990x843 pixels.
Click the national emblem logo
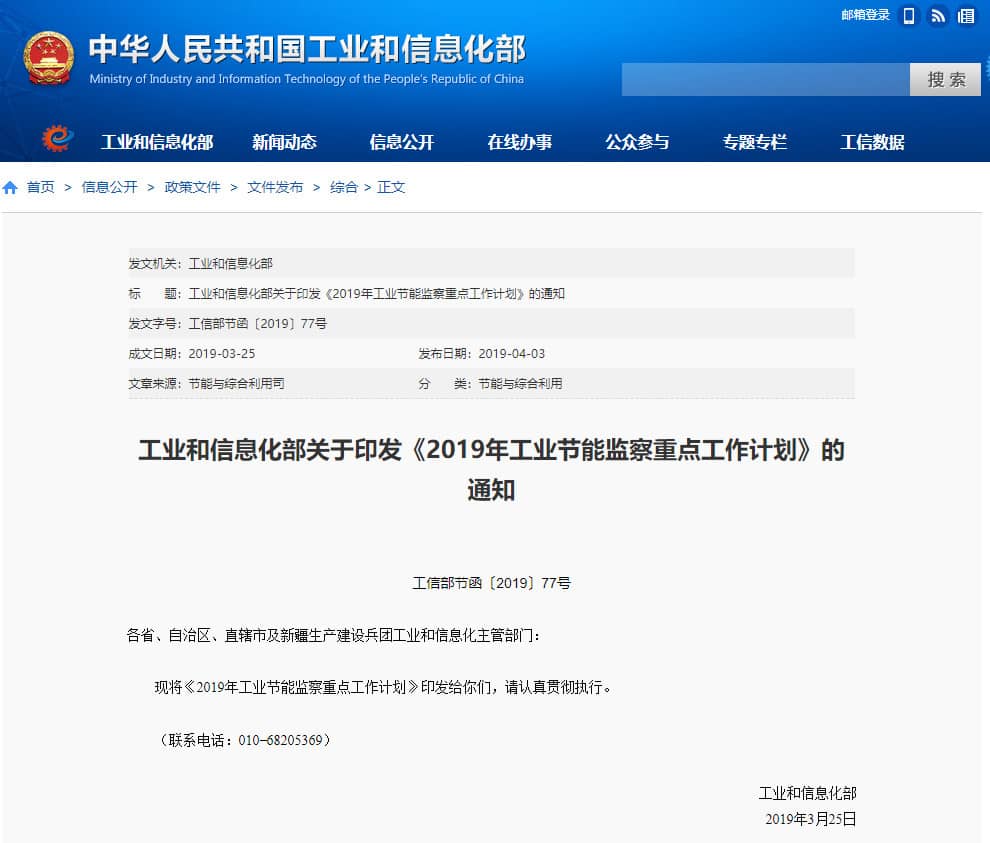click(48, 58)
